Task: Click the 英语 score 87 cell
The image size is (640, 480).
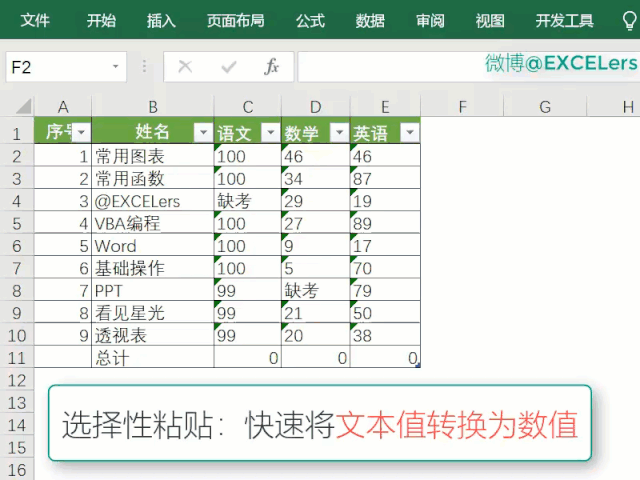Action: tap(385, 178)
